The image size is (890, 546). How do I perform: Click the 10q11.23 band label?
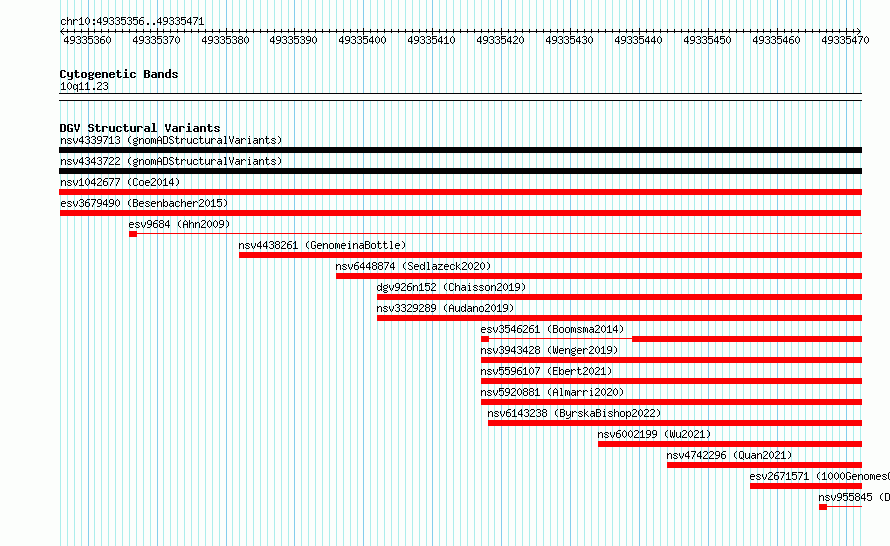[x=84, y=86]
